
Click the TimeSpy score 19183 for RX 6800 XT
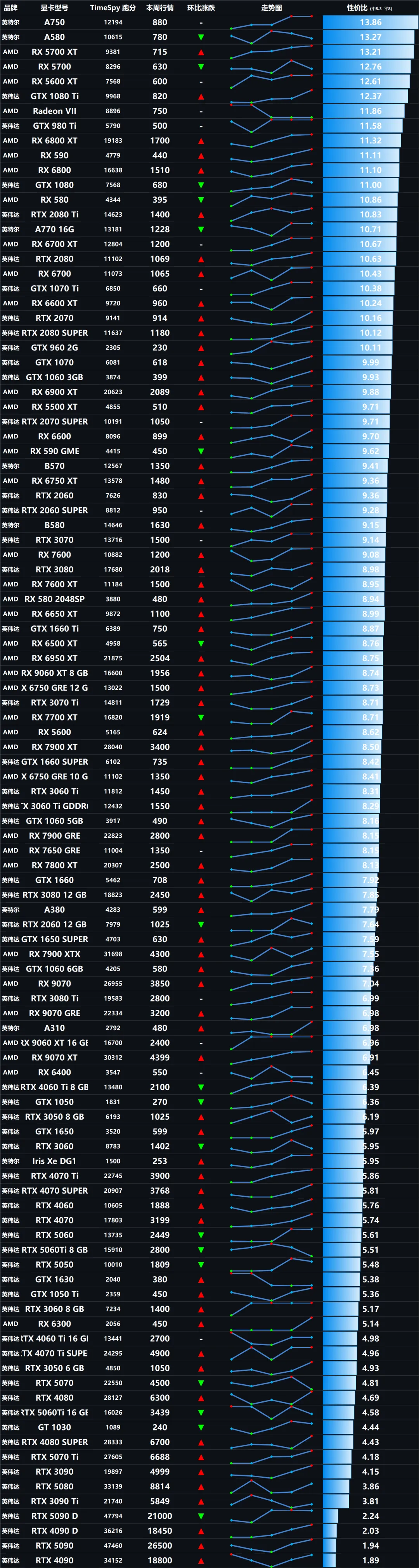click(x=113, y=141)
